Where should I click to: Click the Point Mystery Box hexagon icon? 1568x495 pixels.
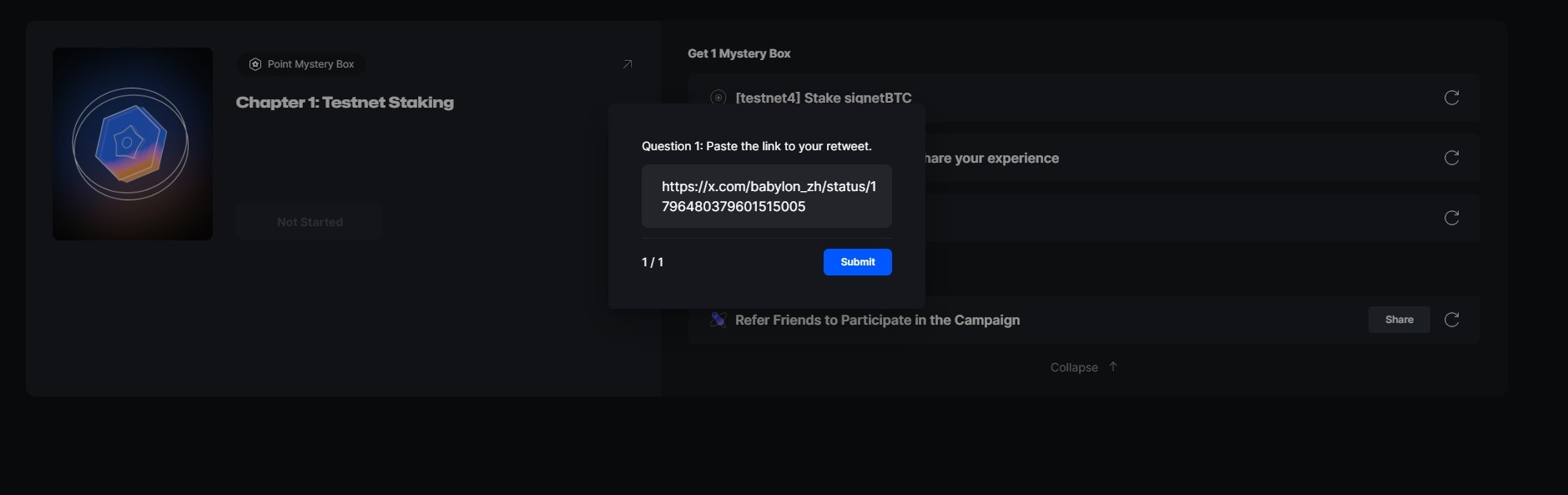255,64
